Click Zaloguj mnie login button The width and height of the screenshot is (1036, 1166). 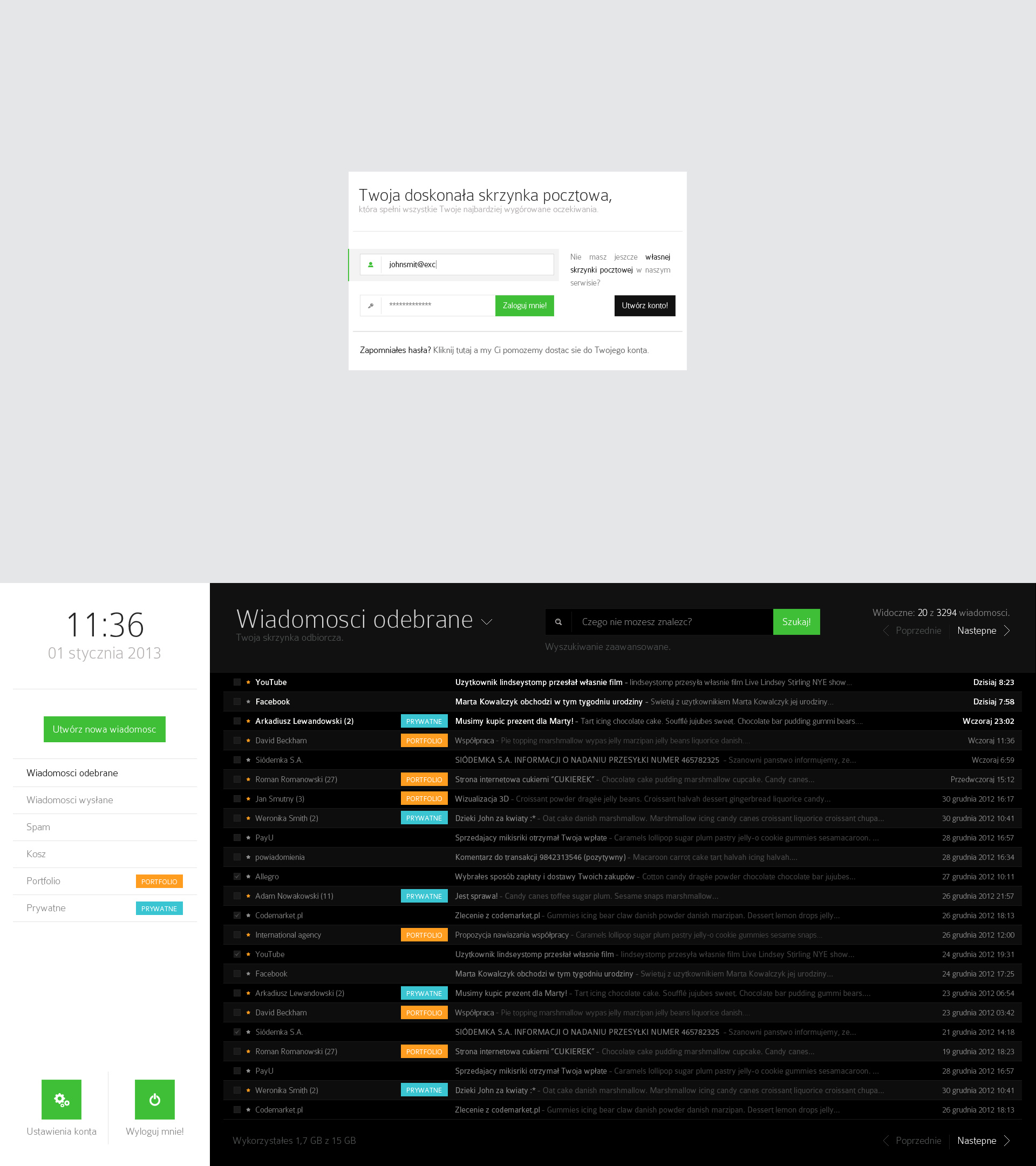[x=523, y=305]
